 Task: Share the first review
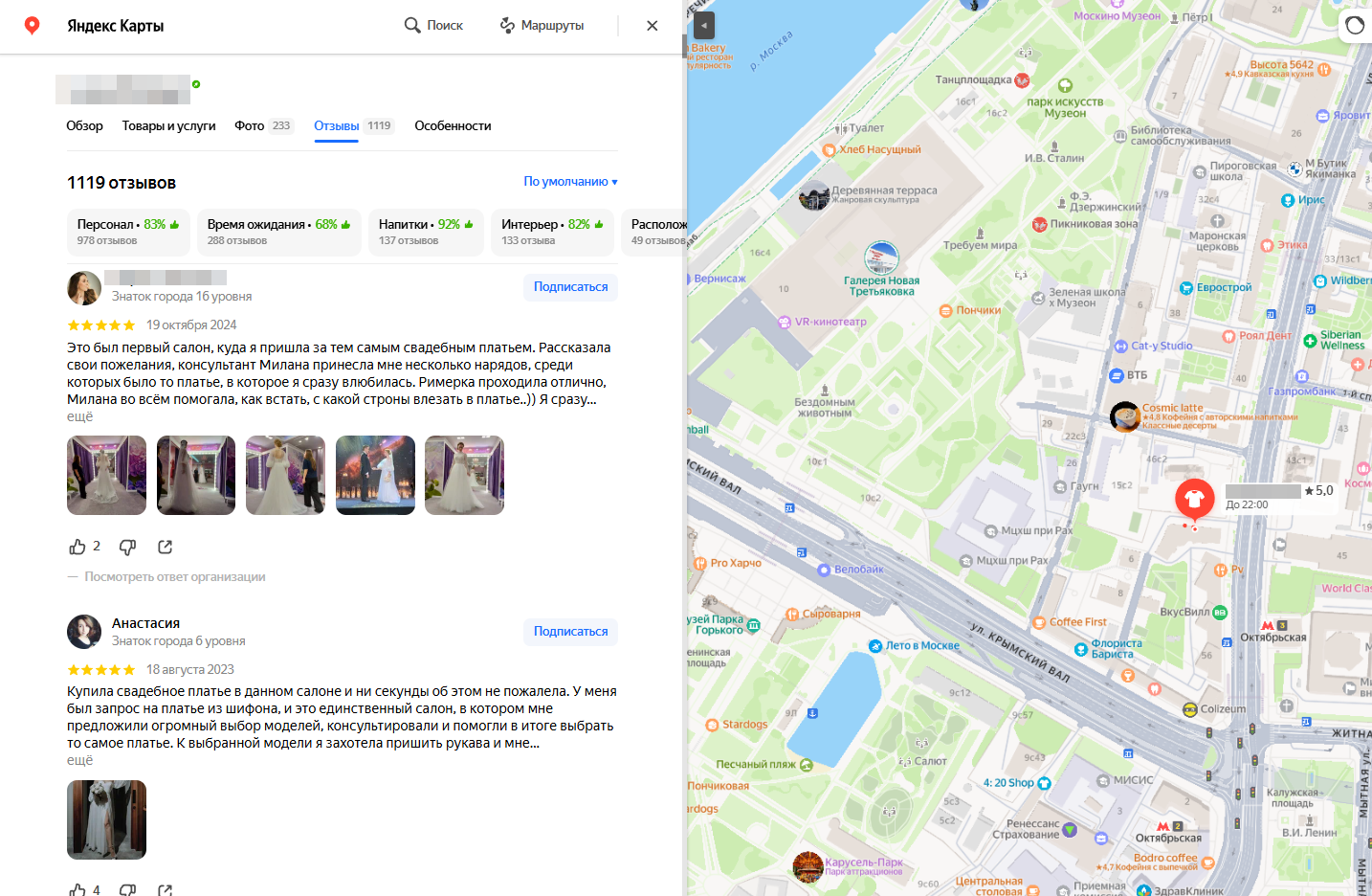click(165, 547)
